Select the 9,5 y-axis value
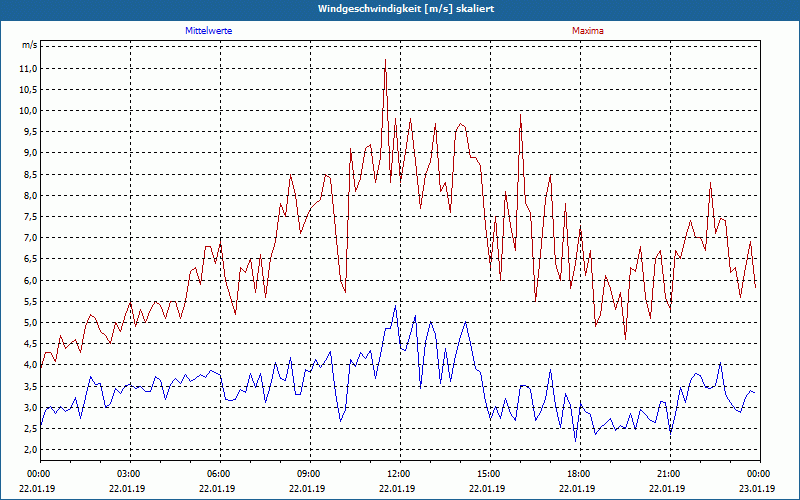Viewport: 800px width, 500px height. 30,132
